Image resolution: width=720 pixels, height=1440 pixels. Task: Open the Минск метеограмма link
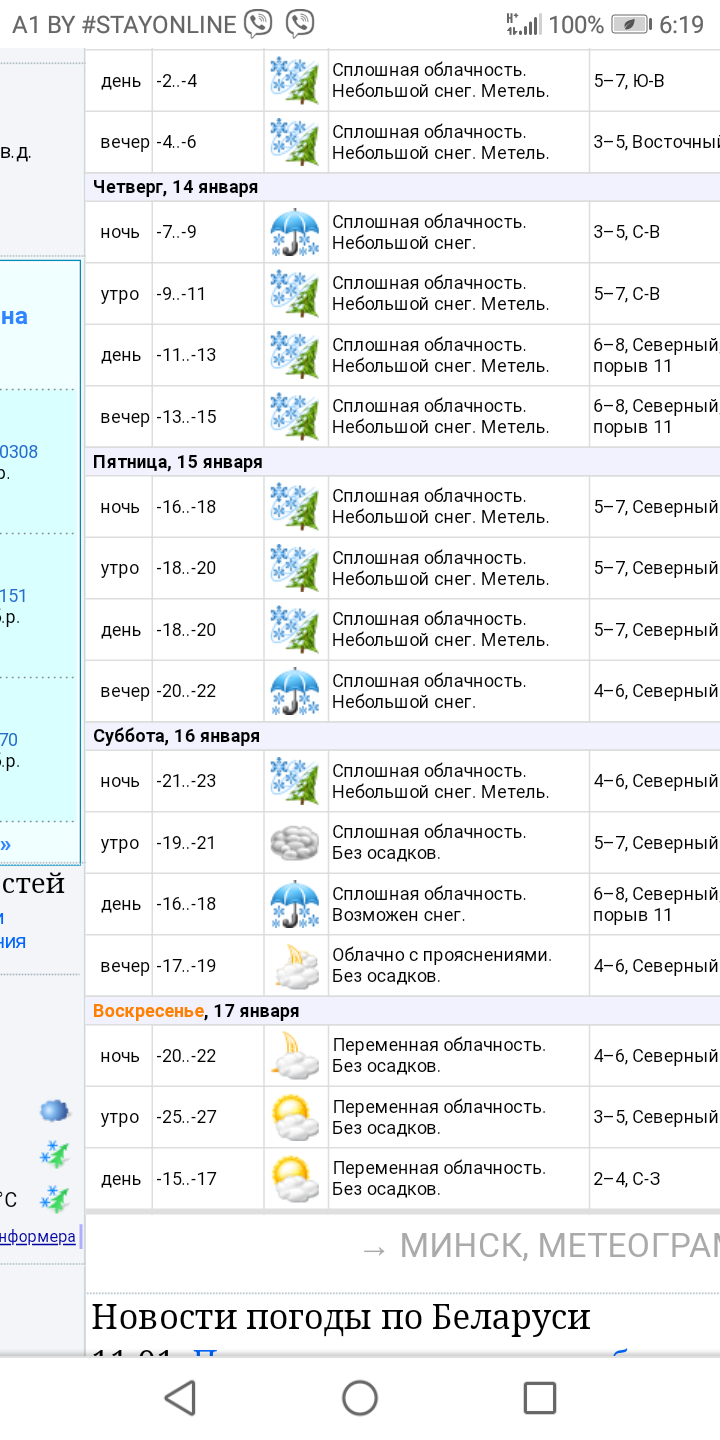pyautogui.click(x=540, y=1246)
